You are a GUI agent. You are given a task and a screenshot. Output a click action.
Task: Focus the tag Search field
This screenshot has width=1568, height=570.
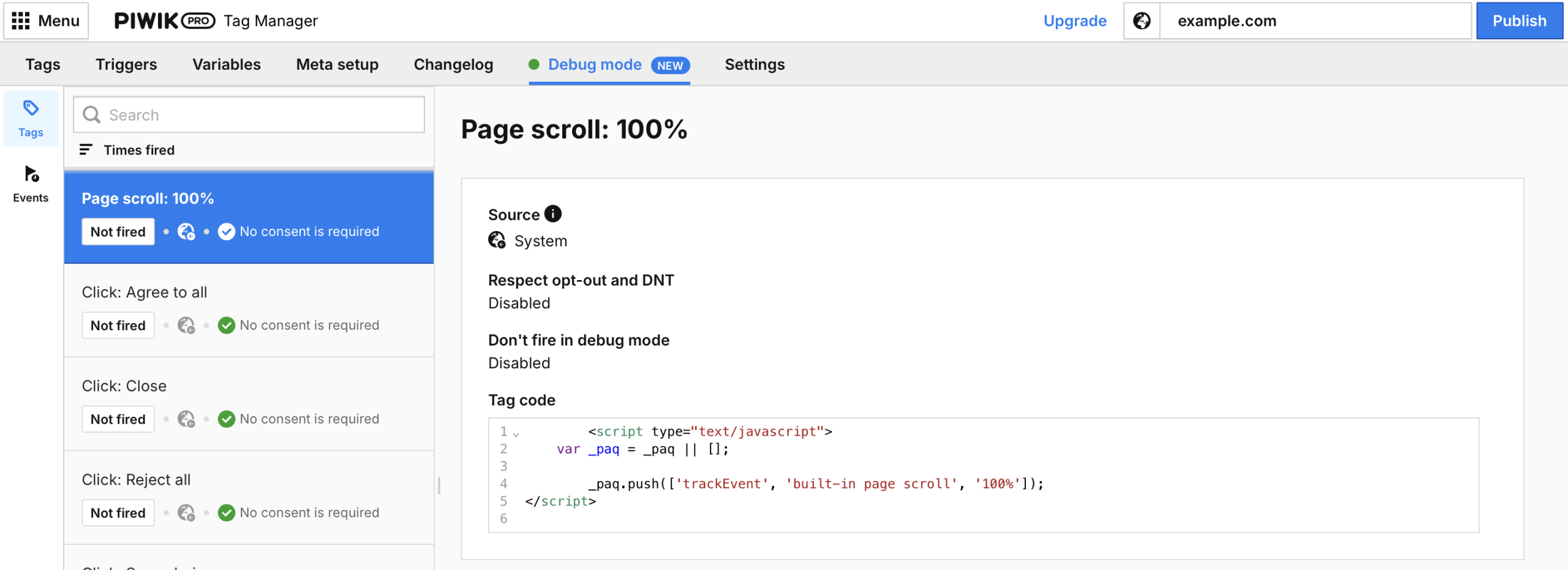[x=249, y=115]
